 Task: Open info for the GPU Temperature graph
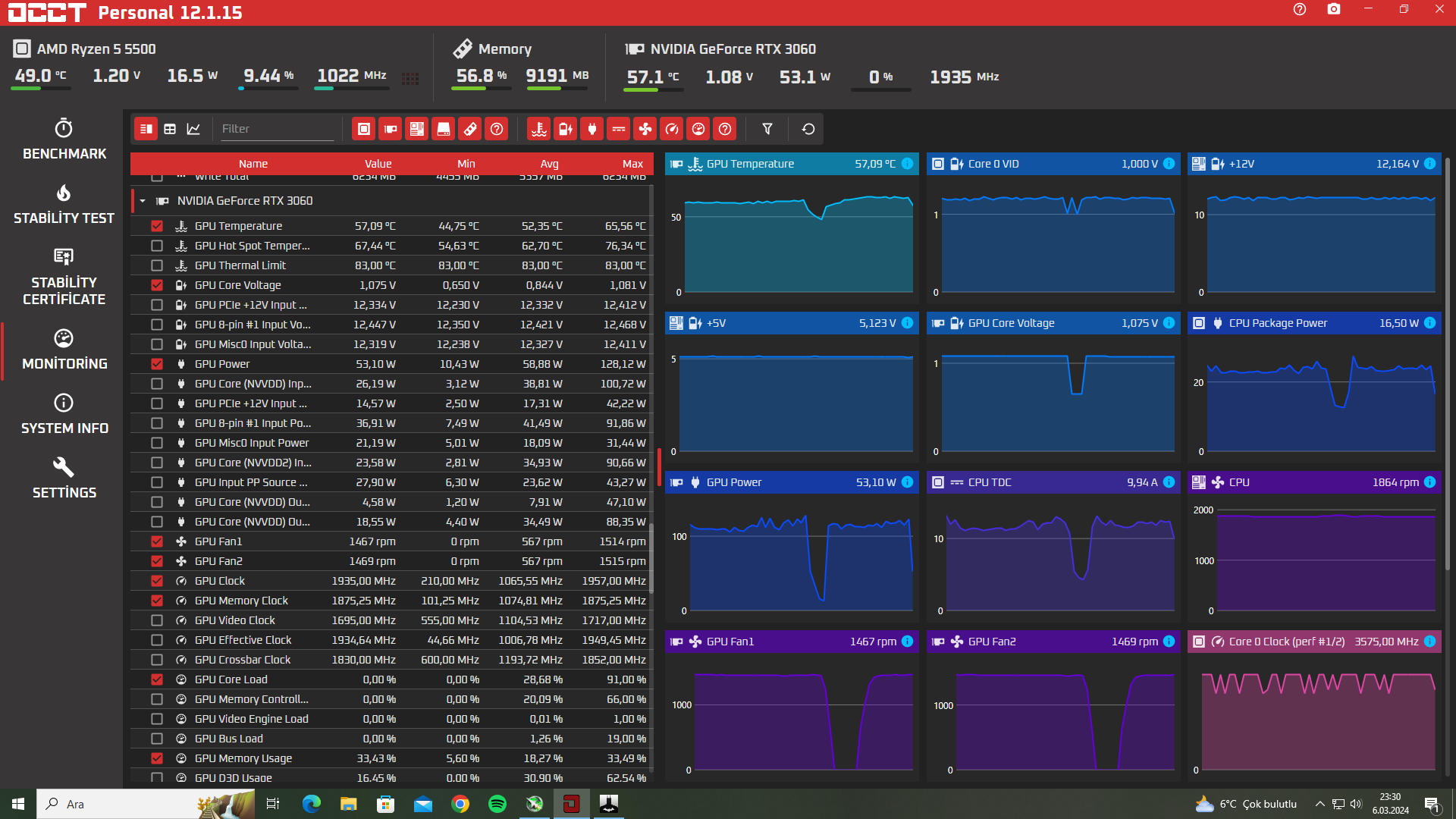(x=907, y=164)
